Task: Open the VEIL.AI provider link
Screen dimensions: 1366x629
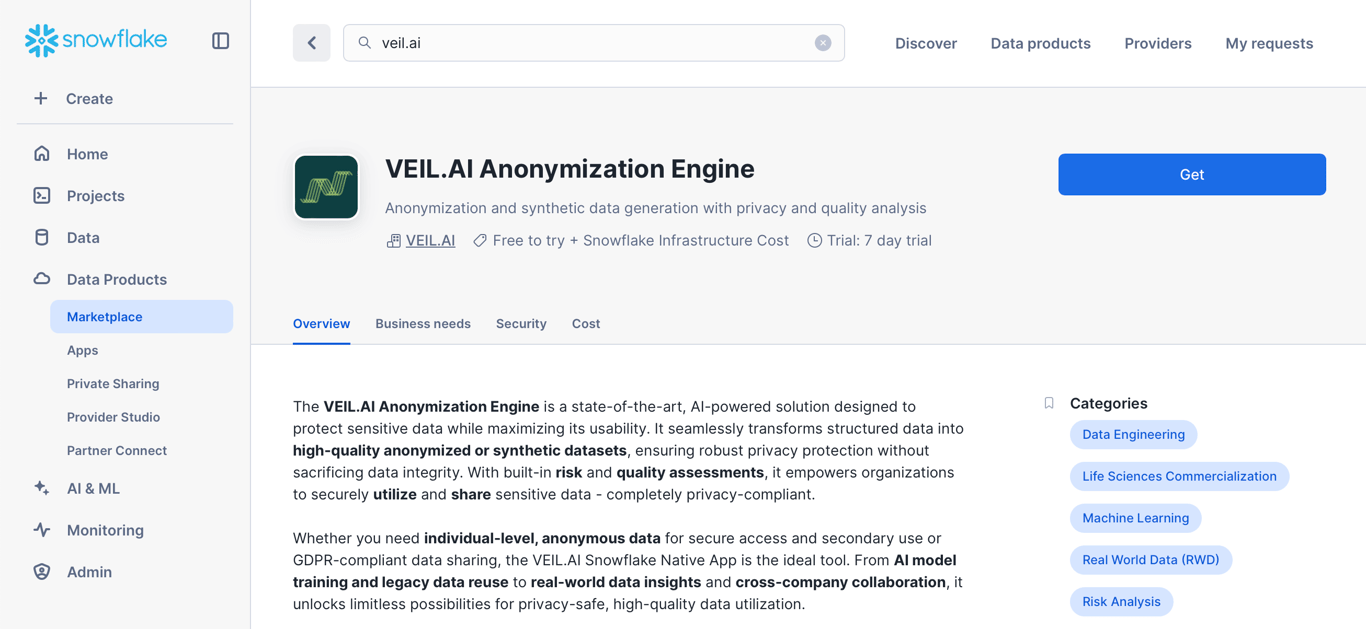Action: [x=430, y=241]
